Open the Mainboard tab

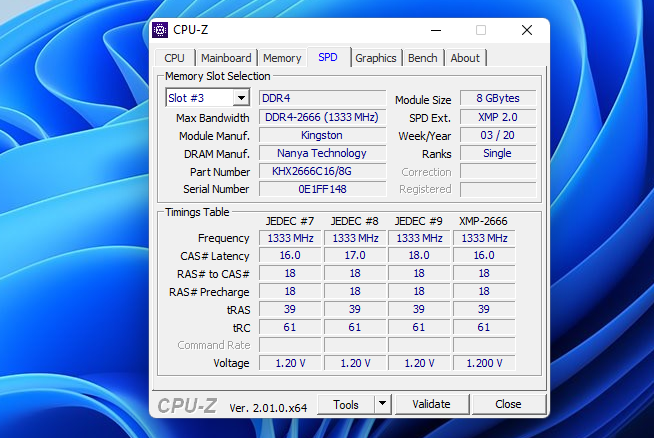pos(226,58)
